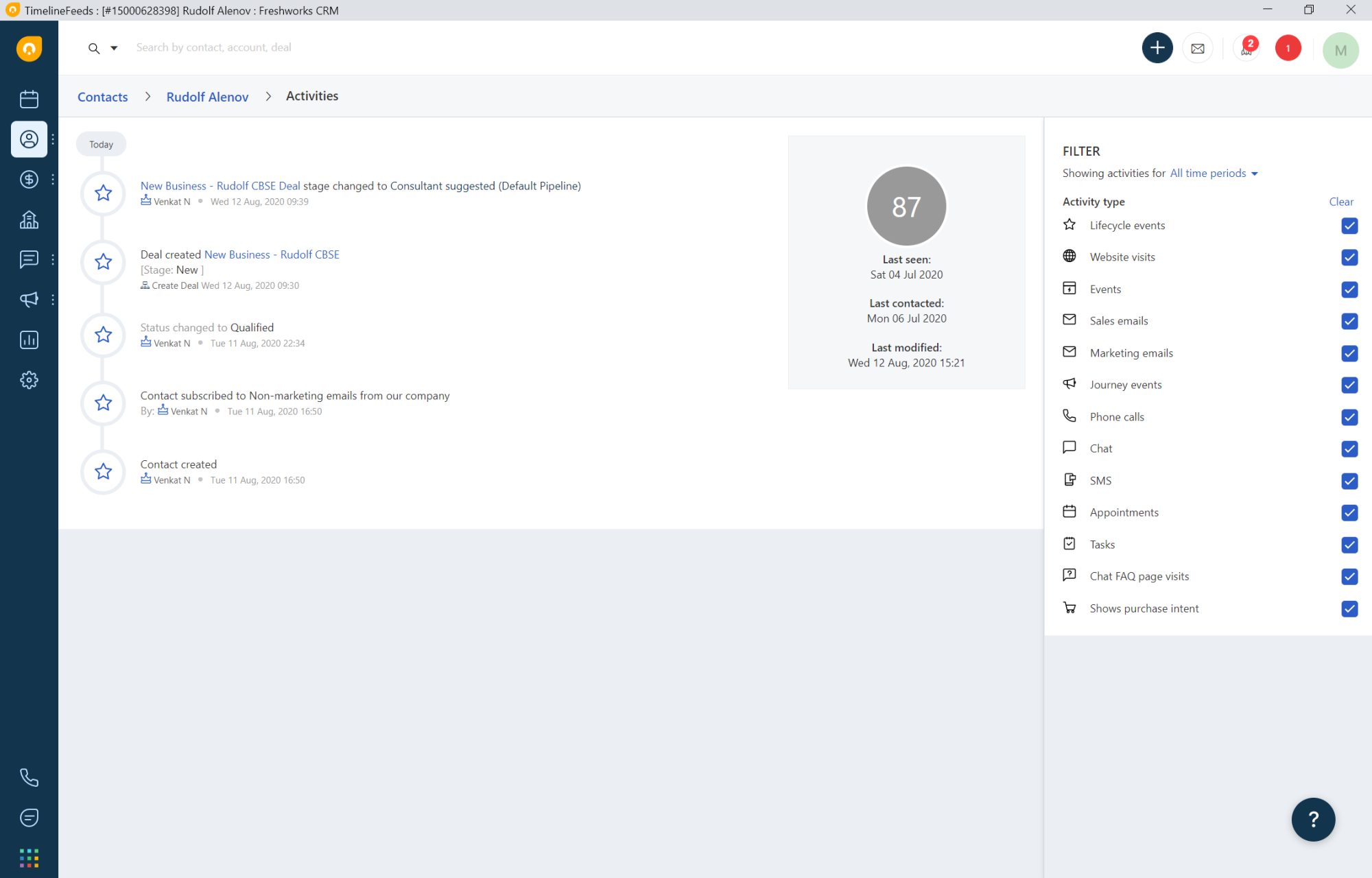This screenshot has width=1372, height=878.
Task: Select the Deals icon in the sidebar
Action: point(29,179)
